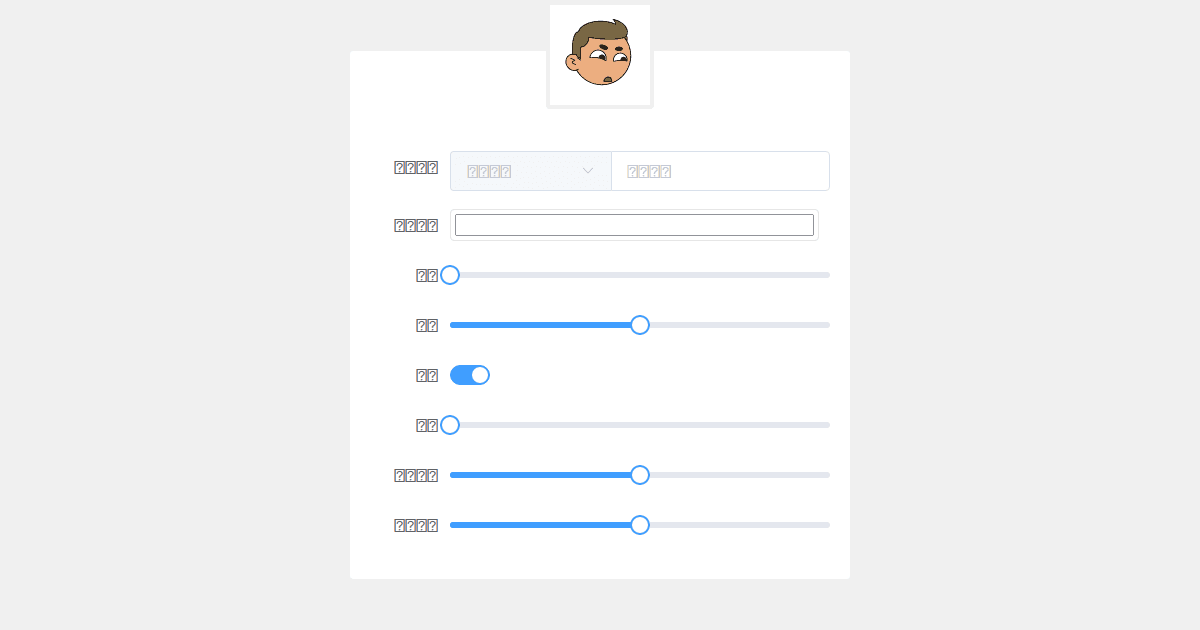Click the gray track end of the bottom slider

828,525
